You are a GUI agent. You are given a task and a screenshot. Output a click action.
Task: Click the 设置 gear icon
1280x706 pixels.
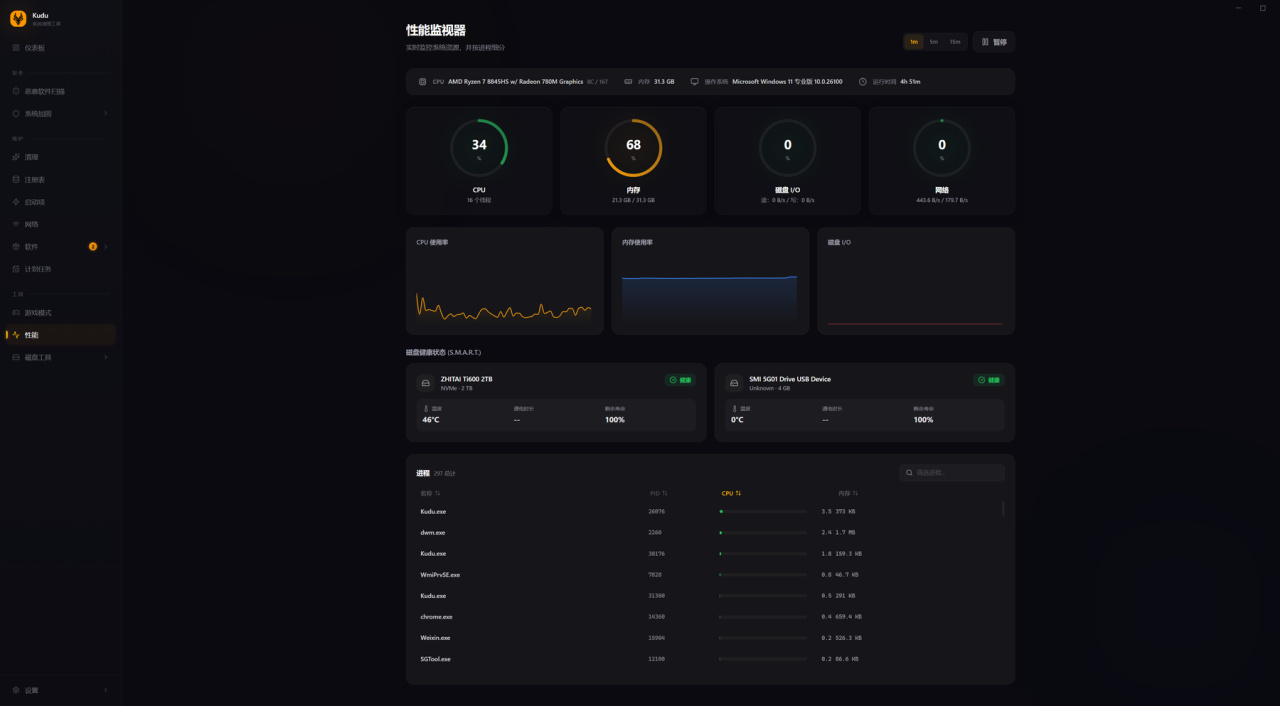[x=15, y=690]
